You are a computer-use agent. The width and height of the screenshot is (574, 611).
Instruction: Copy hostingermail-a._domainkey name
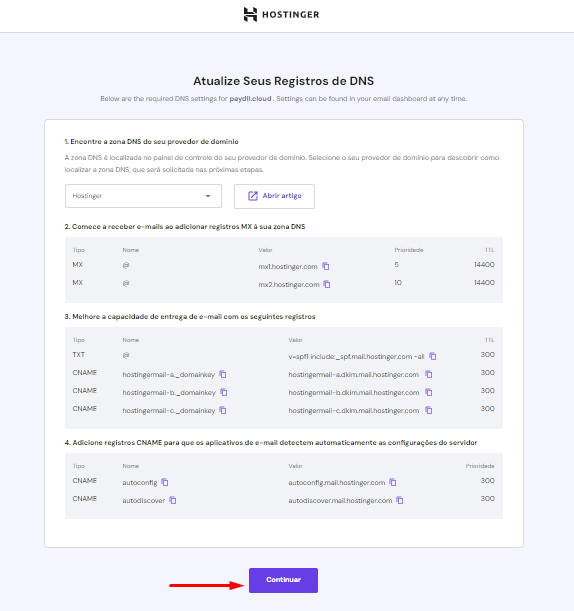pos(223,374)
